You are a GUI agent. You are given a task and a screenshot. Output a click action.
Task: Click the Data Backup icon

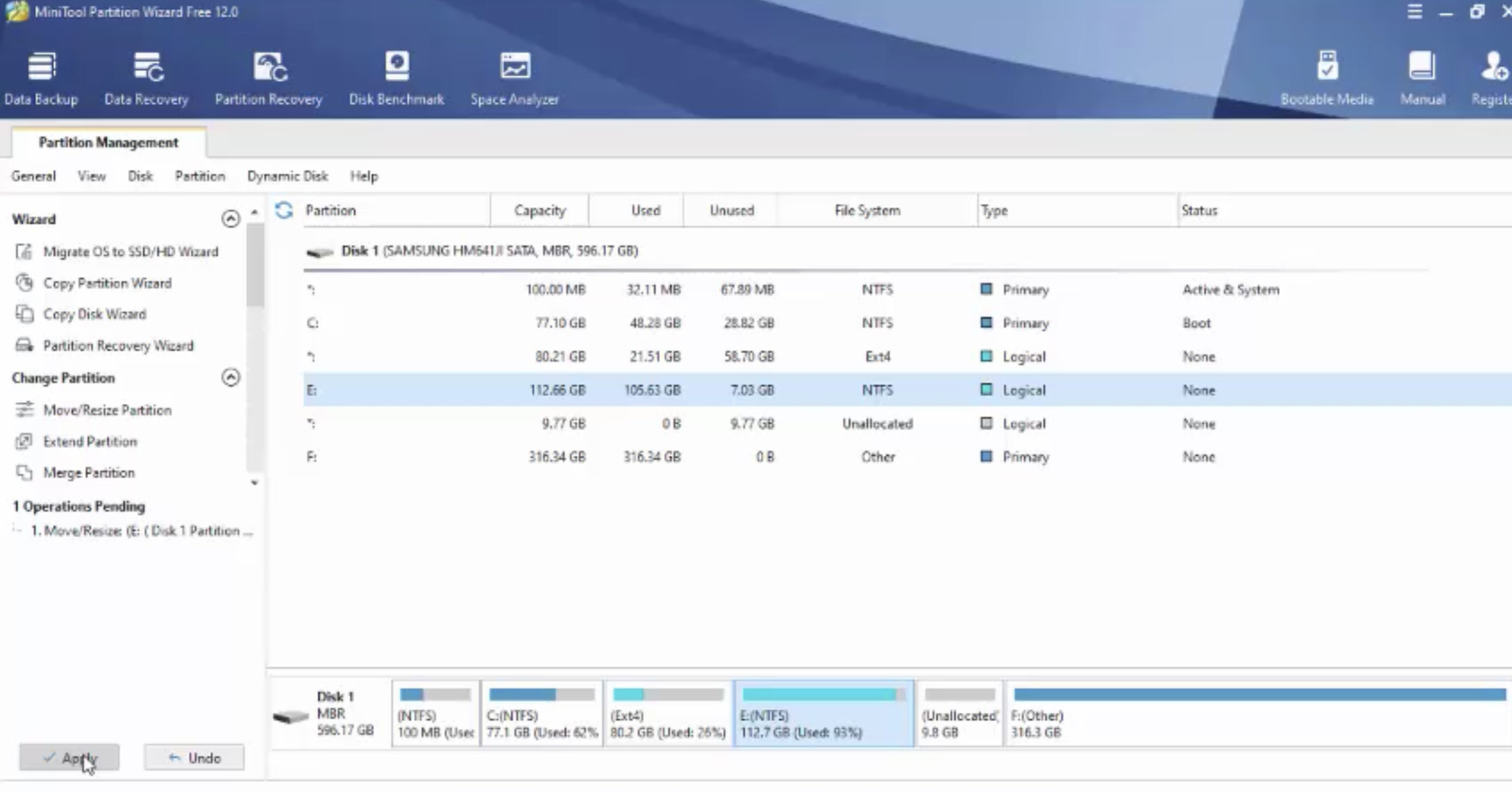(x=41, y=75)
